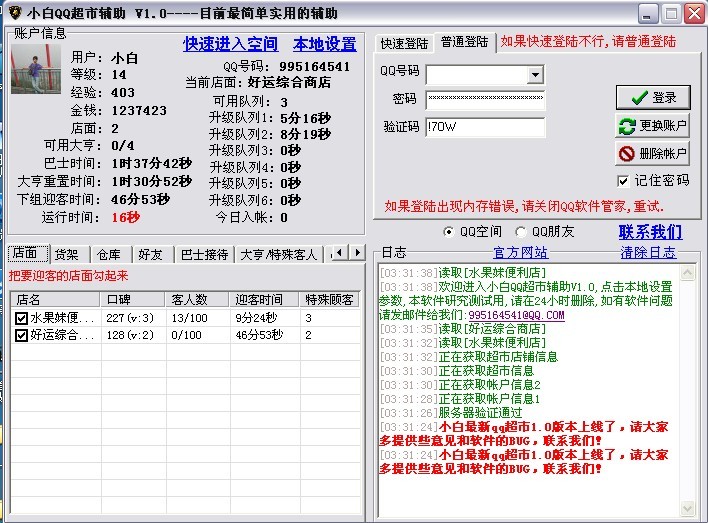Switch to the 仓库 tab
The image size is (708, 523).
tap(111, 255)
